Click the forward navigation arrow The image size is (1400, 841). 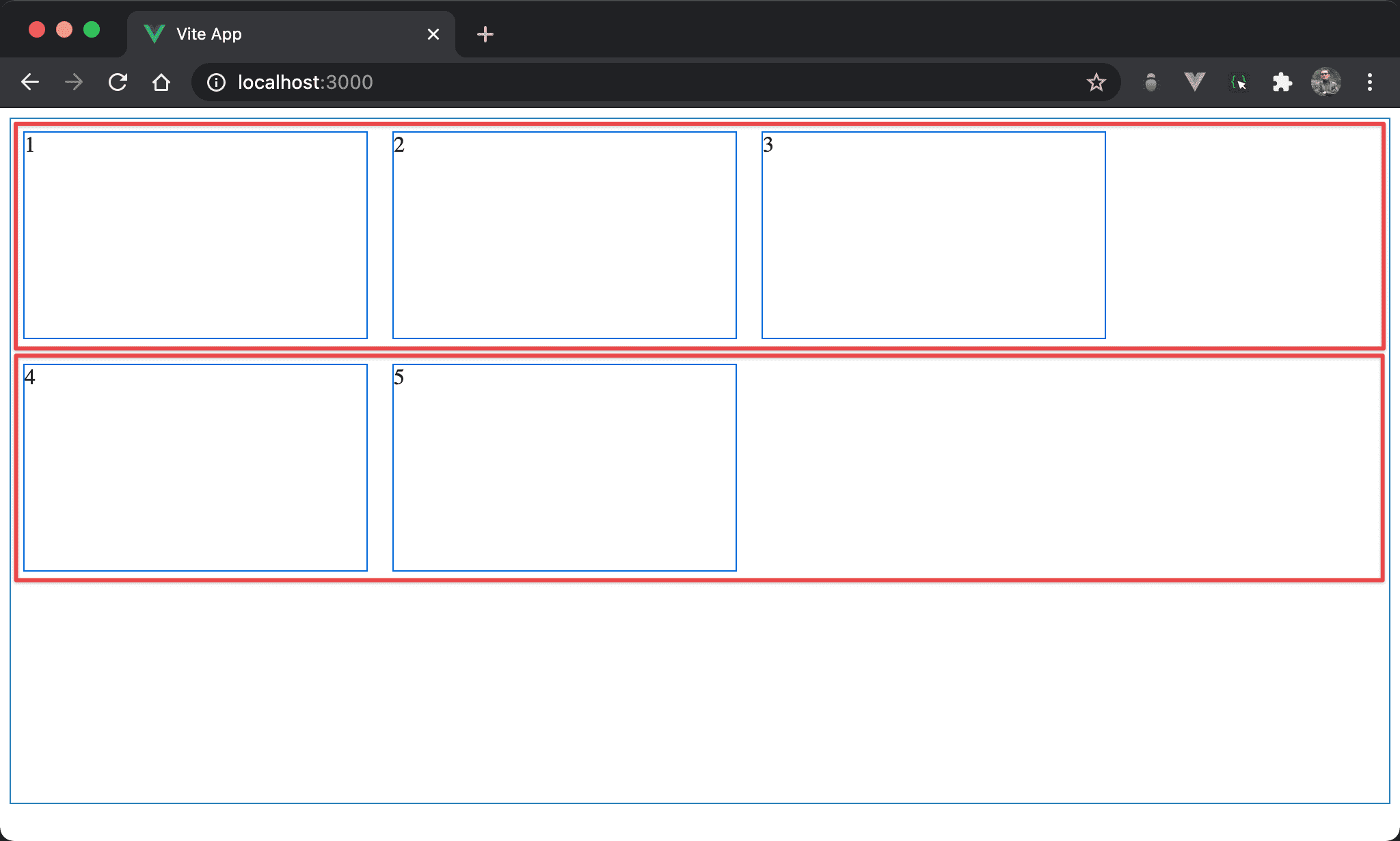click(74, 82)
